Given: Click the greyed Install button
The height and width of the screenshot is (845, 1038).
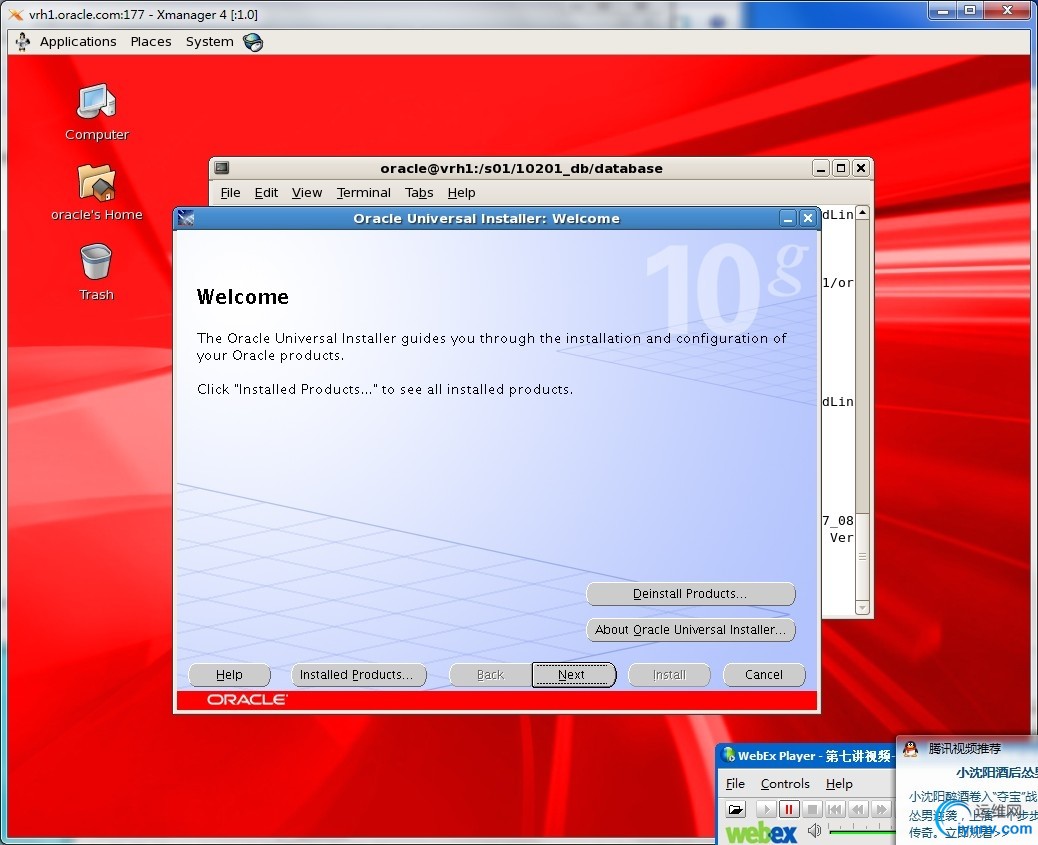Looking at the screenshot, I should point(669,675).
